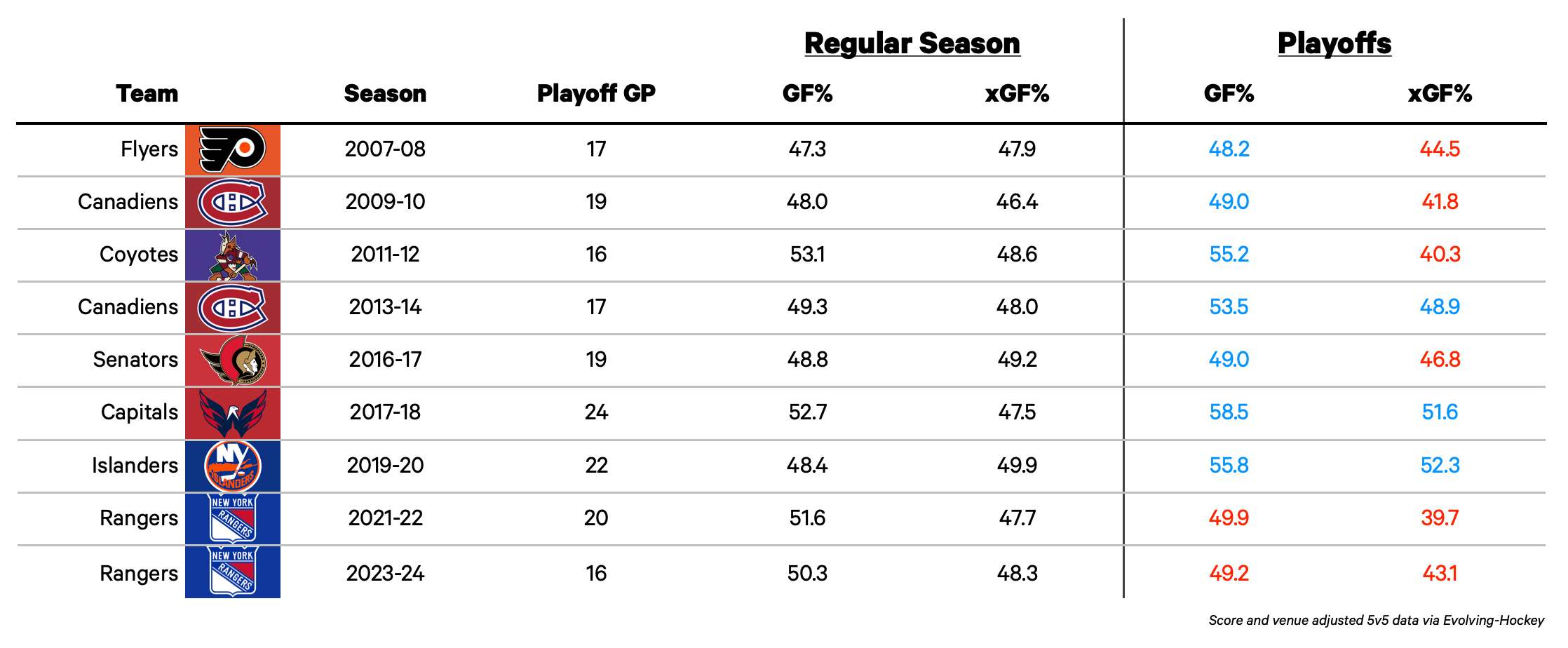Click the Playoff GP column header
Screen dimensions: 1568x648
(596, 93)
